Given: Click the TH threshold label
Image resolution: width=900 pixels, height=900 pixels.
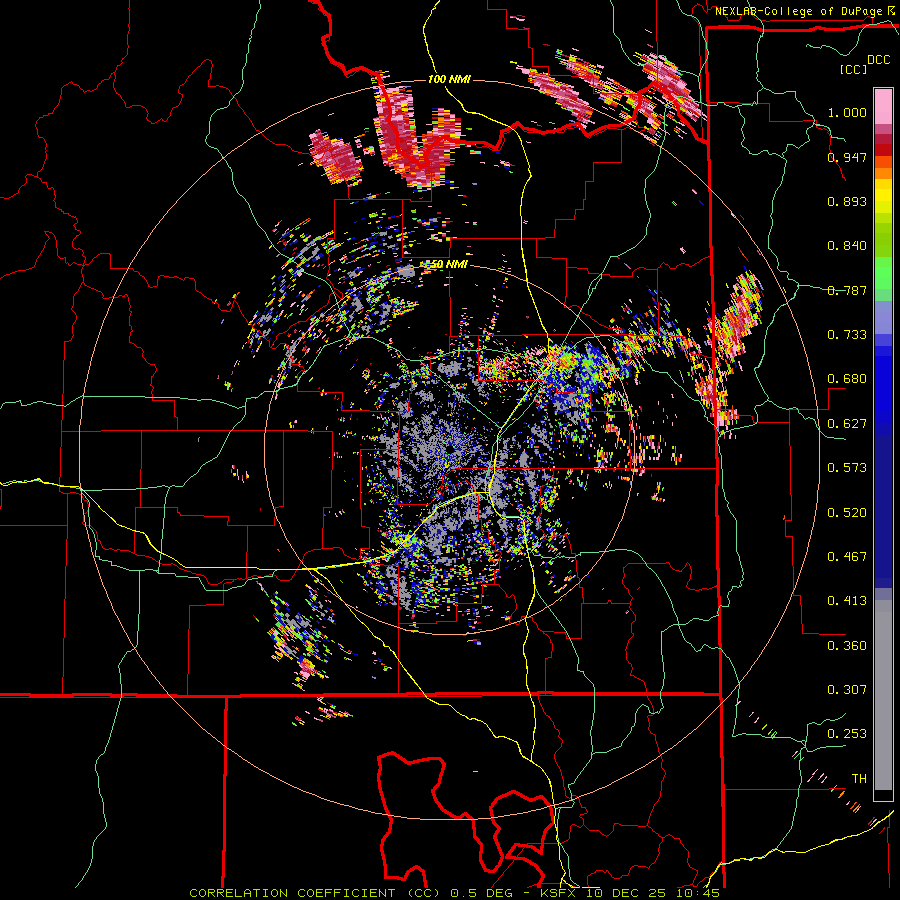Looking at the screenshot, I should point(859,779).
